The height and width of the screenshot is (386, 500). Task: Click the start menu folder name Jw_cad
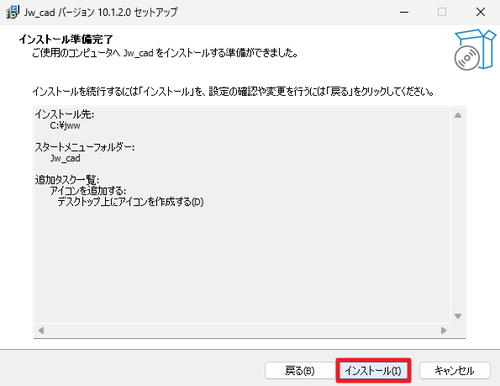tap(65, 158)
